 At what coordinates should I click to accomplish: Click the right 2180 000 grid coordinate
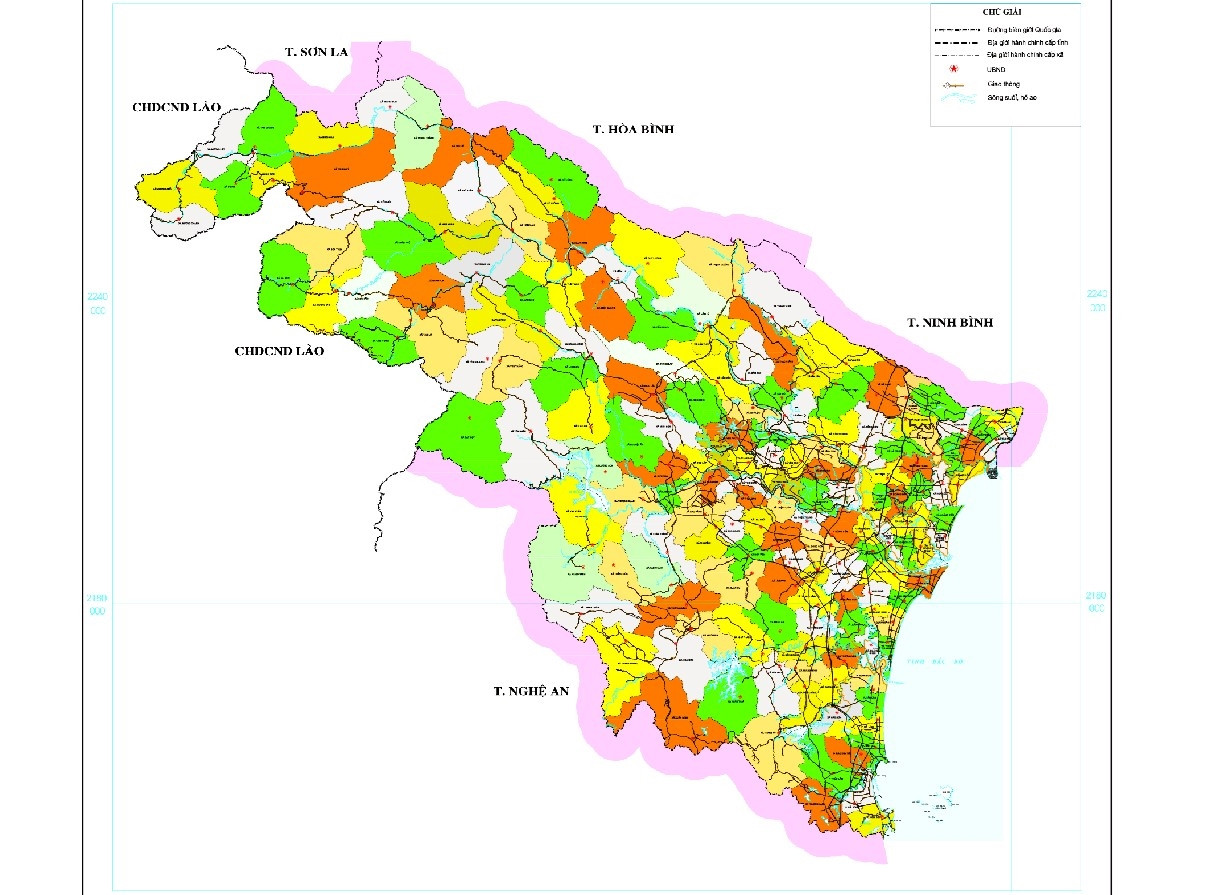coord(1096,602)
